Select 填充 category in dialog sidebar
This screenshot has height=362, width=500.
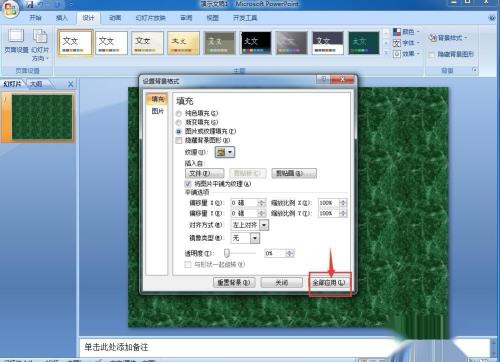tap(157, 99)
